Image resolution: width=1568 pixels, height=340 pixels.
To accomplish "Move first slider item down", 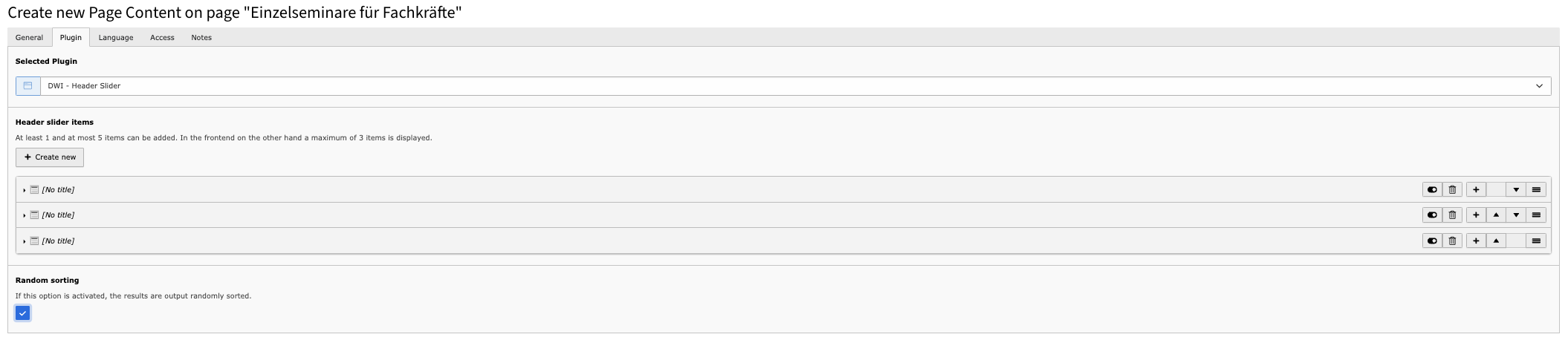I will click(x=1516, y=190).
